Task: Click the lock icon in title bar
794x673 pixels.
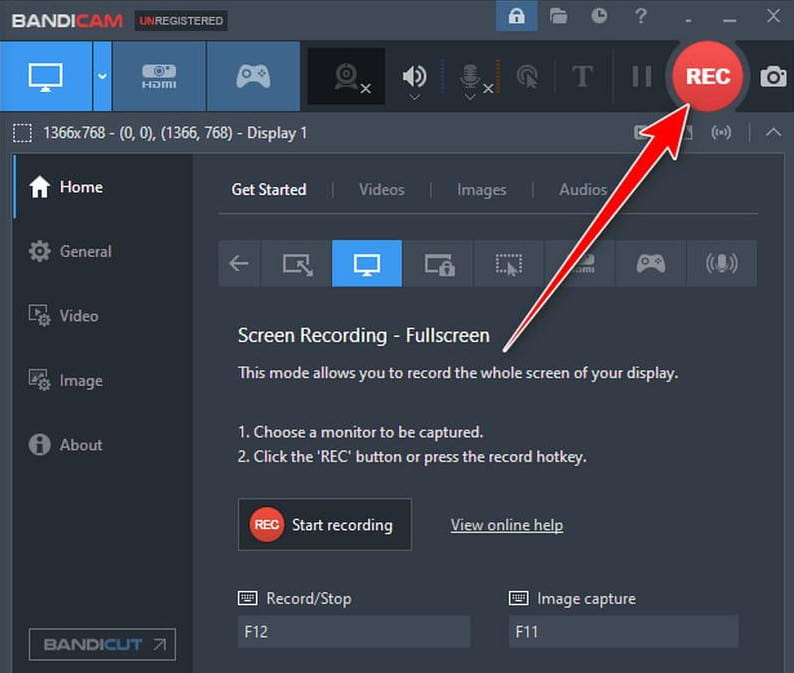Action: coord(517,16)
